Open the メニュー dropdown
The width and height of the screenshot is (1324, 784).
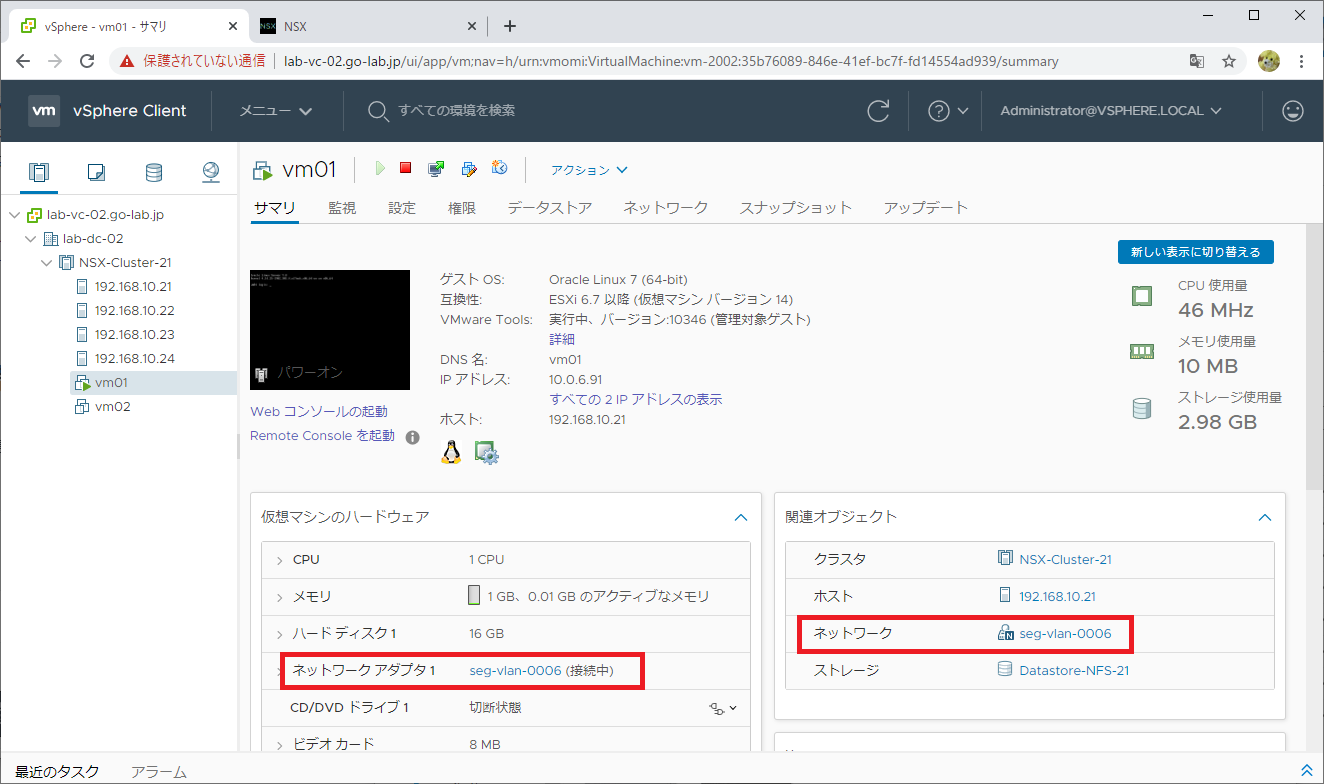coord(276,111)
